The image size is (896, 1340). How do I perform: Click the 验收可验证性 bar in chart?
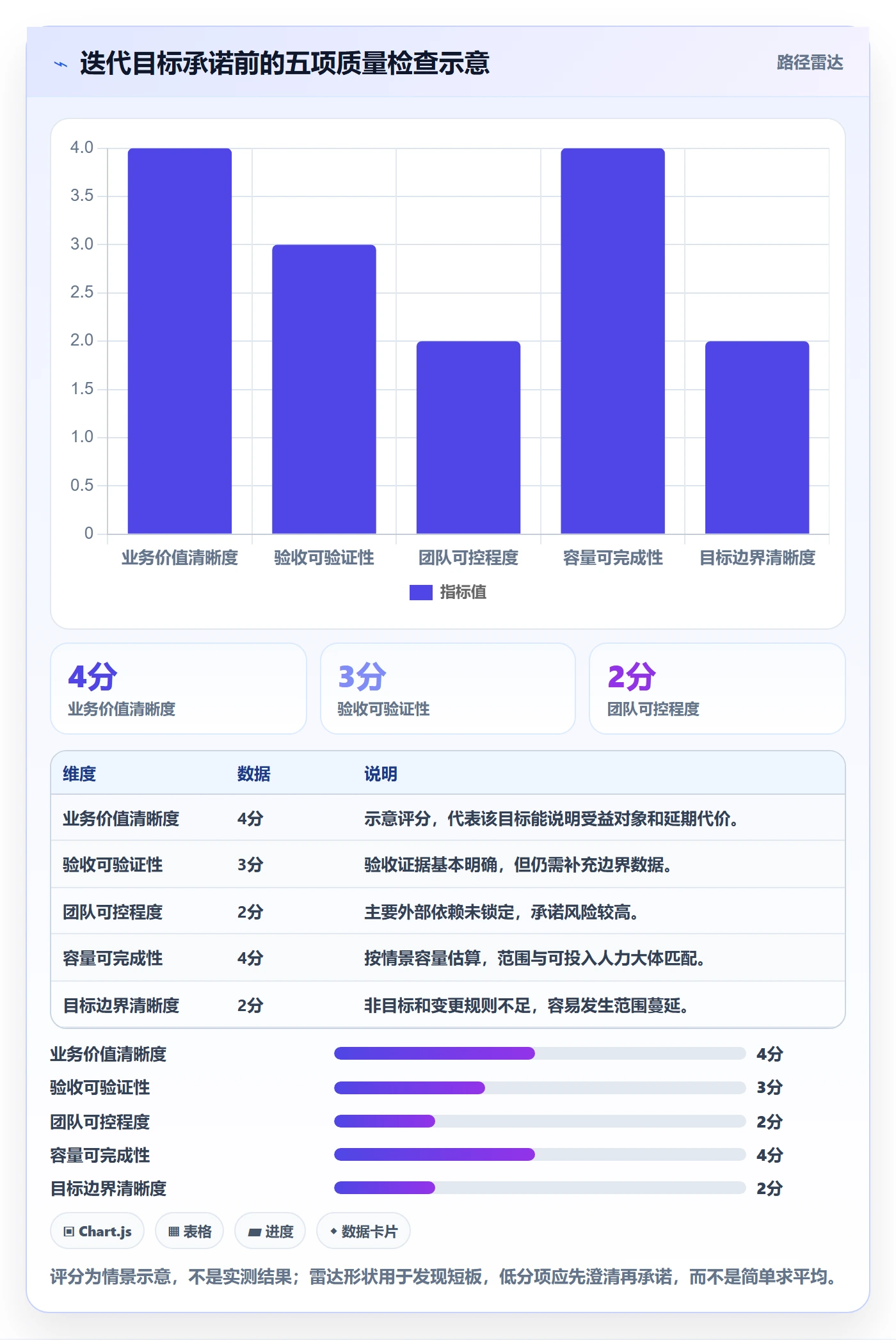[x=324, y=389]
